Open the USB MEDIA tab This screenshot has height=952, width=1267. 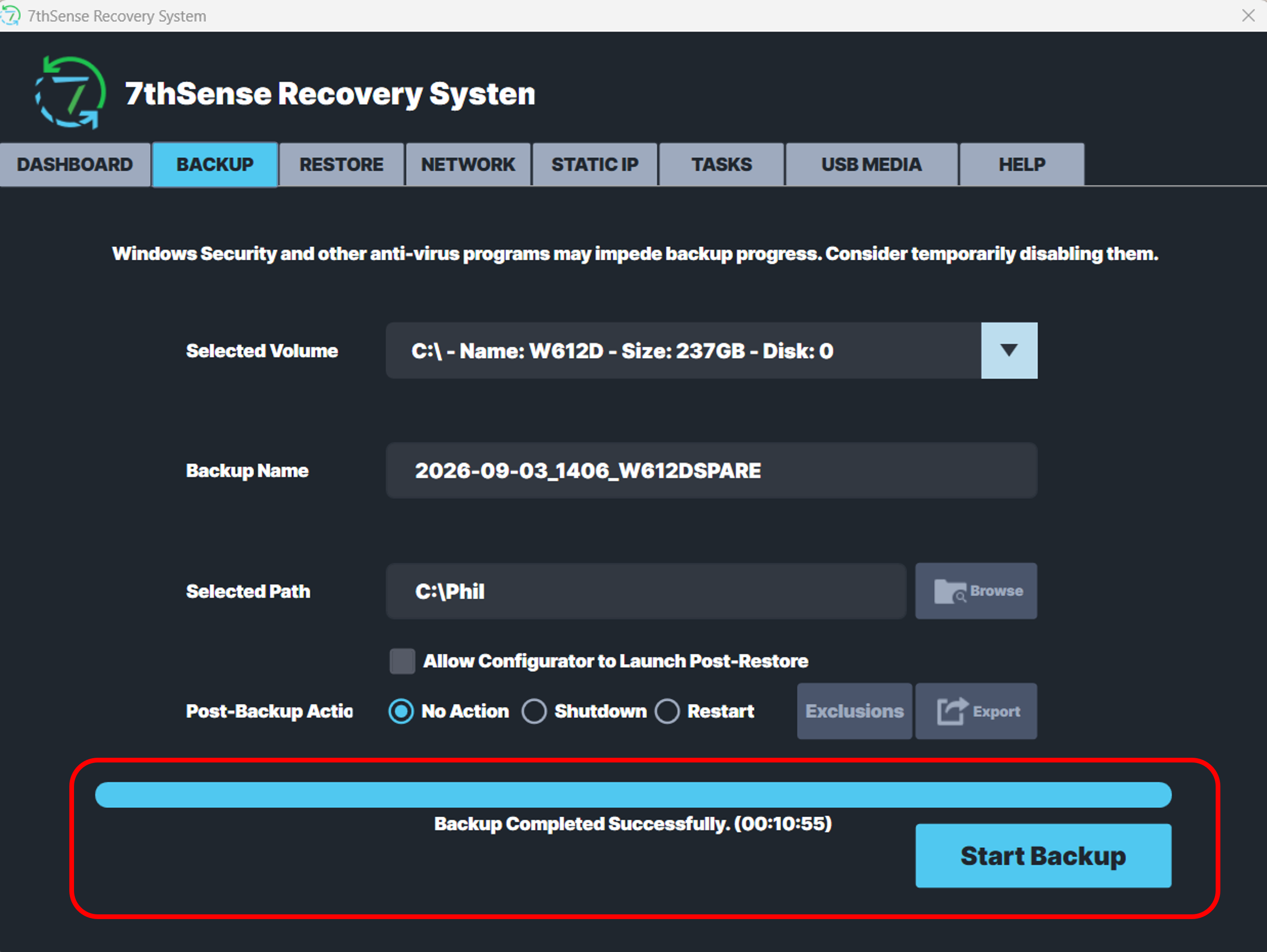click(x=871, y=164)
